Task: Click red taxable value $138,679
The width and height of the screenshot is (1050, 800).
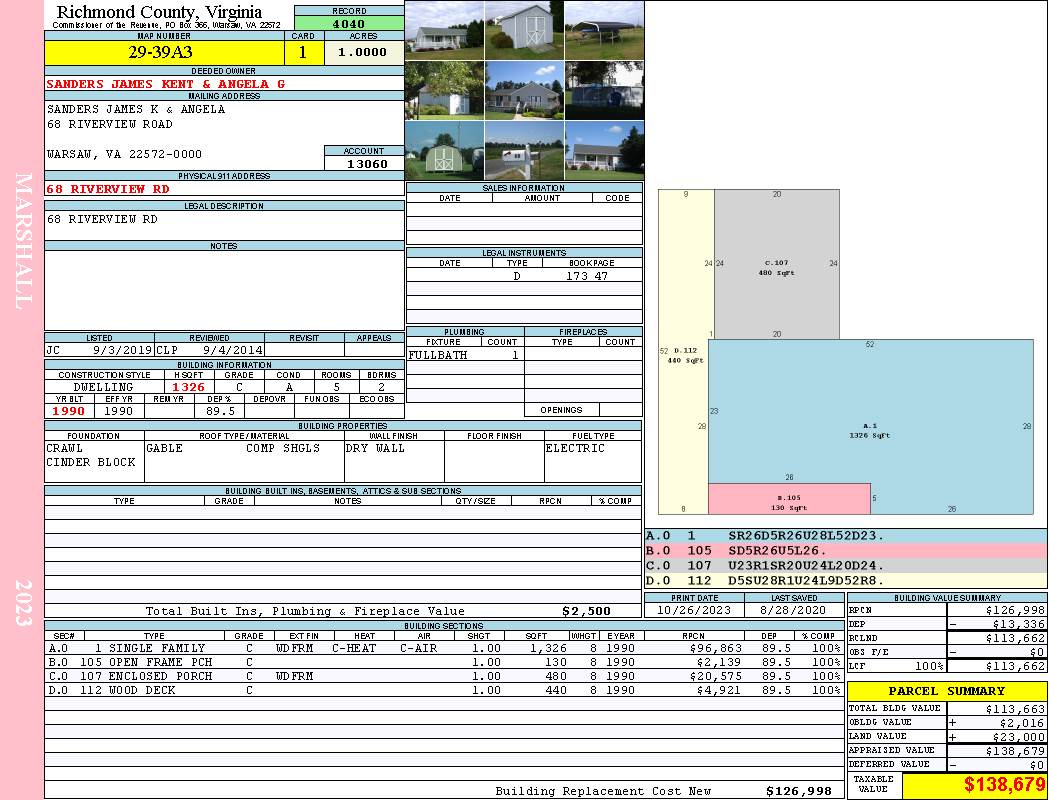Action: coord(1004,785)
